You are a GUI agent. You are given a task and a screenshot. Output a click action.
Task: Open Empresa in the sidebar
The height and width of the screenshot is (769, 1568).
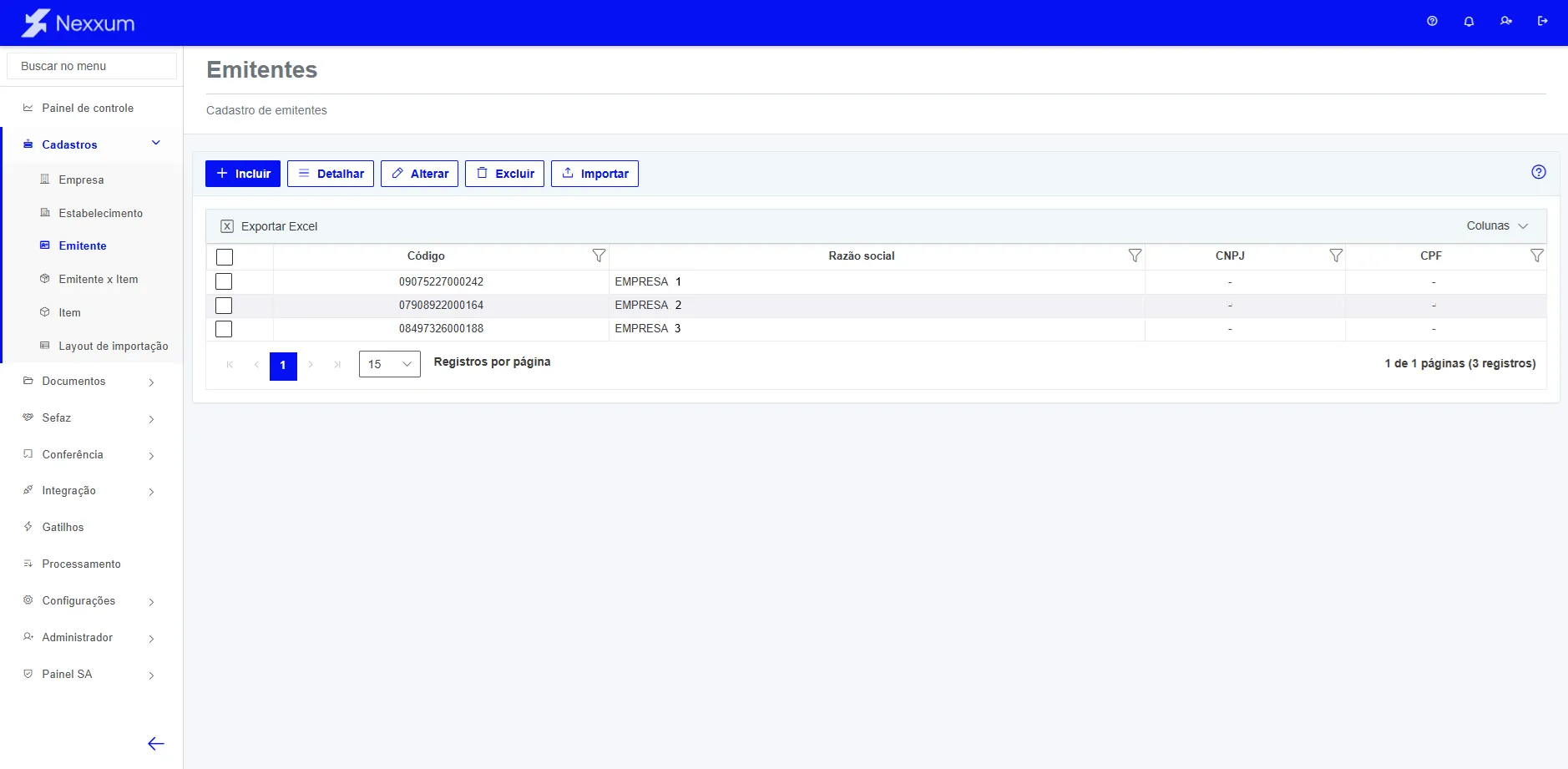[x=81, y=180]
